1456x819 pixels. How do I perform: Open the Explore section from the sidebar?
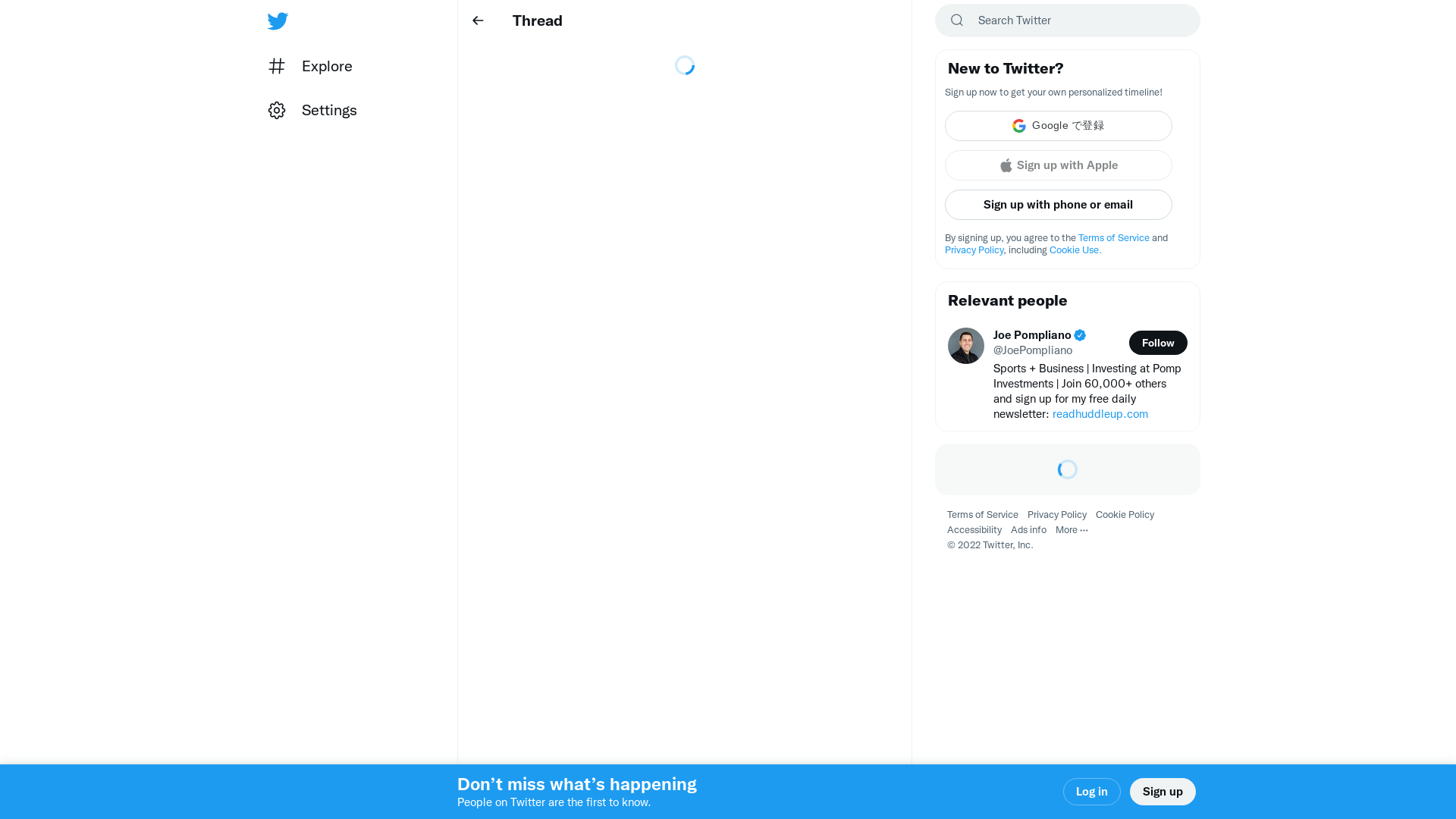click(x=326, y=66)
